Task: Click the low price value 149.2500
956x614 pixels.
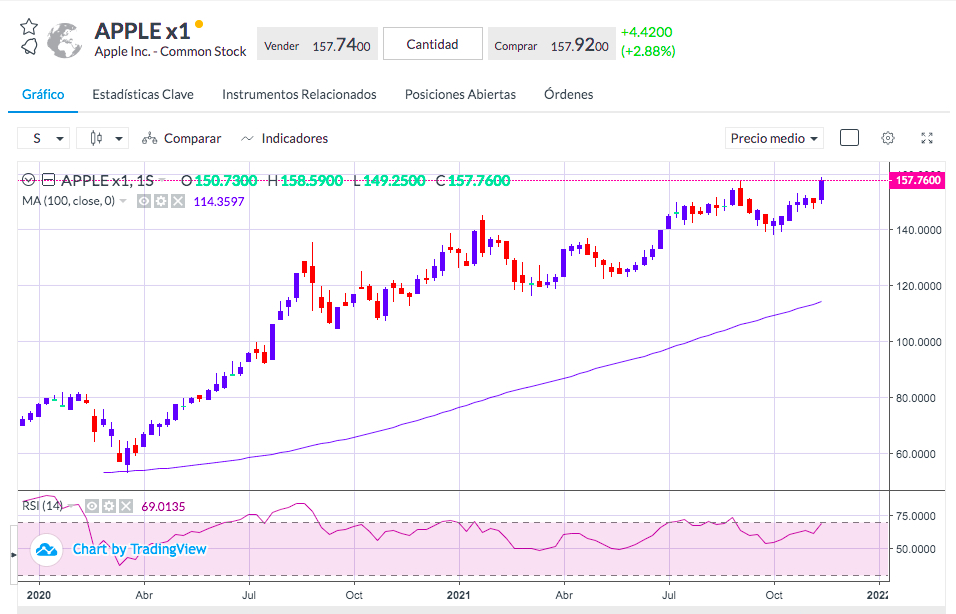Action: click(x=394, y=180)
